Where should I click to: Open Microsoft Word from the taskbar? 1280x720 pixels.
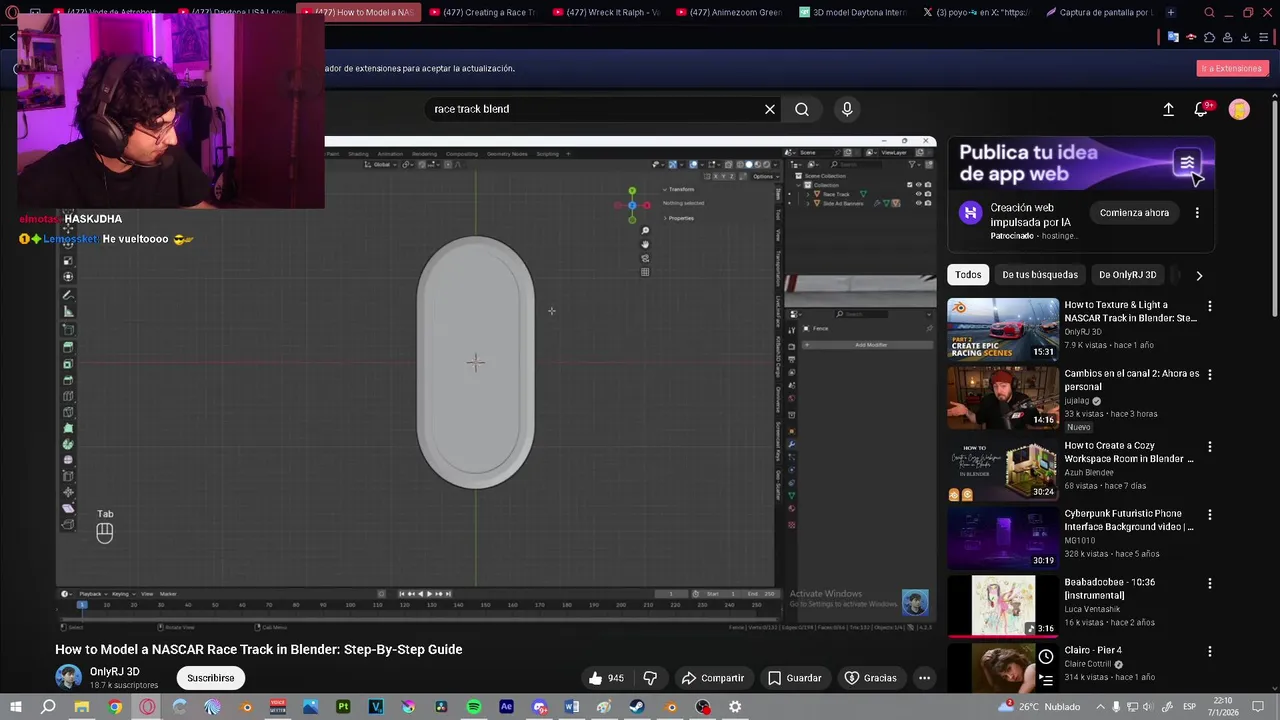[x=571, y=707]
